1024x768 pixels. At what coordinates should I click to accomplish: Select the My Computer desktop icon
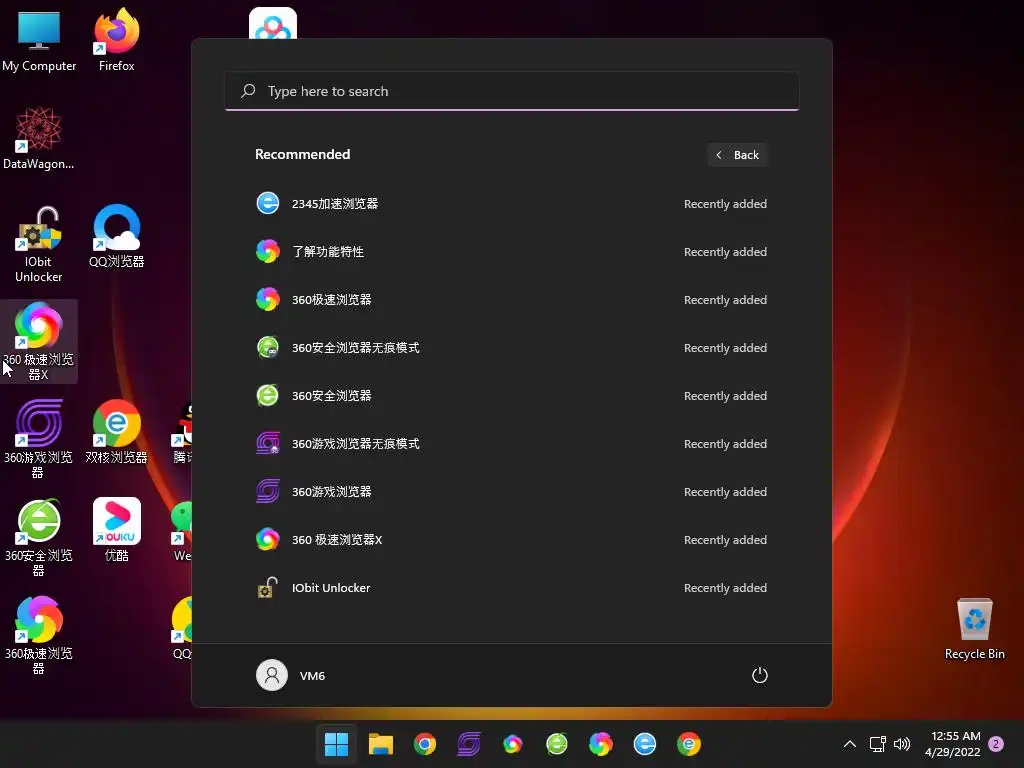click(x=39, y=40)
